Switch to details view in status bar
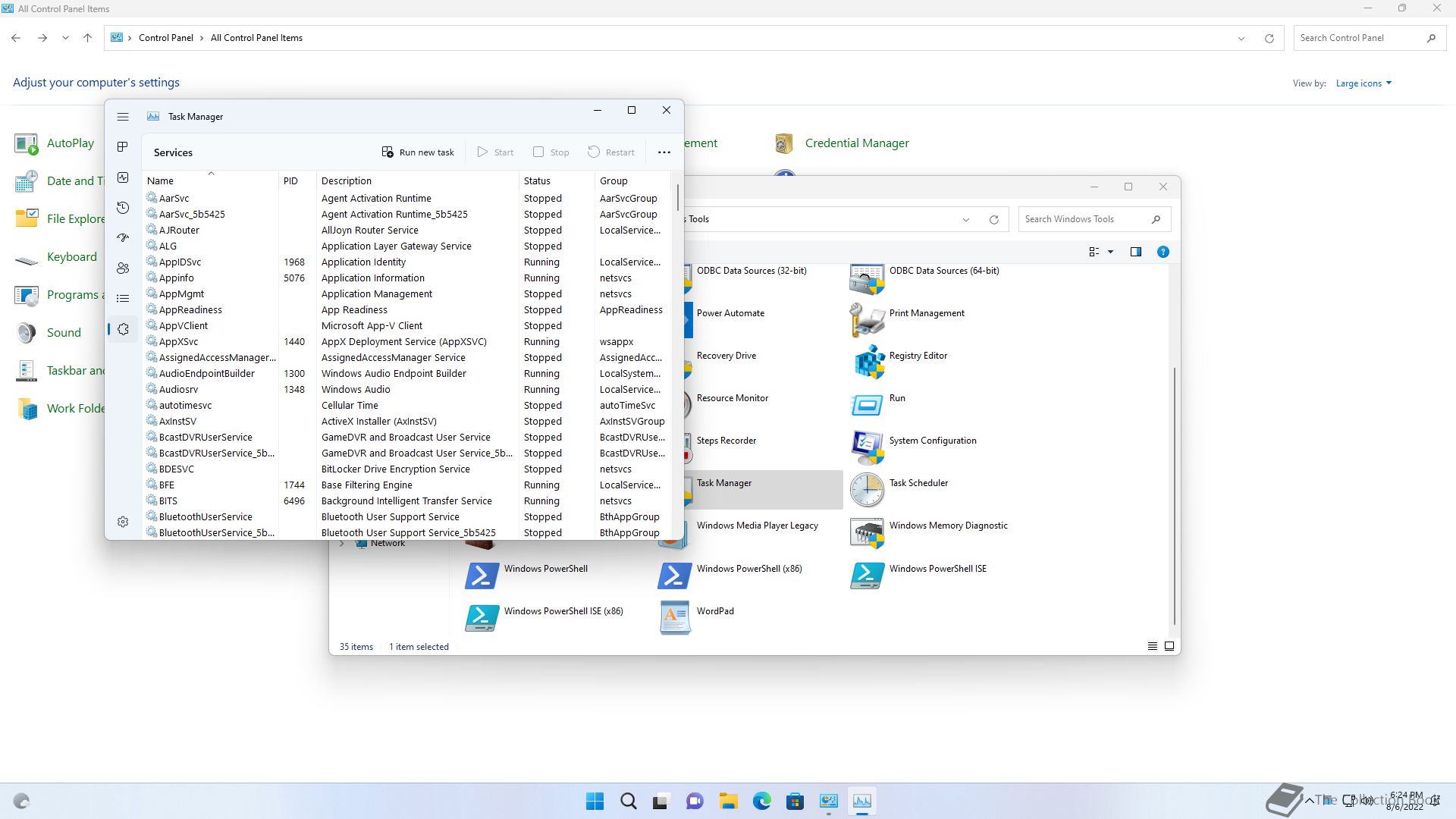 [1152, 647]
